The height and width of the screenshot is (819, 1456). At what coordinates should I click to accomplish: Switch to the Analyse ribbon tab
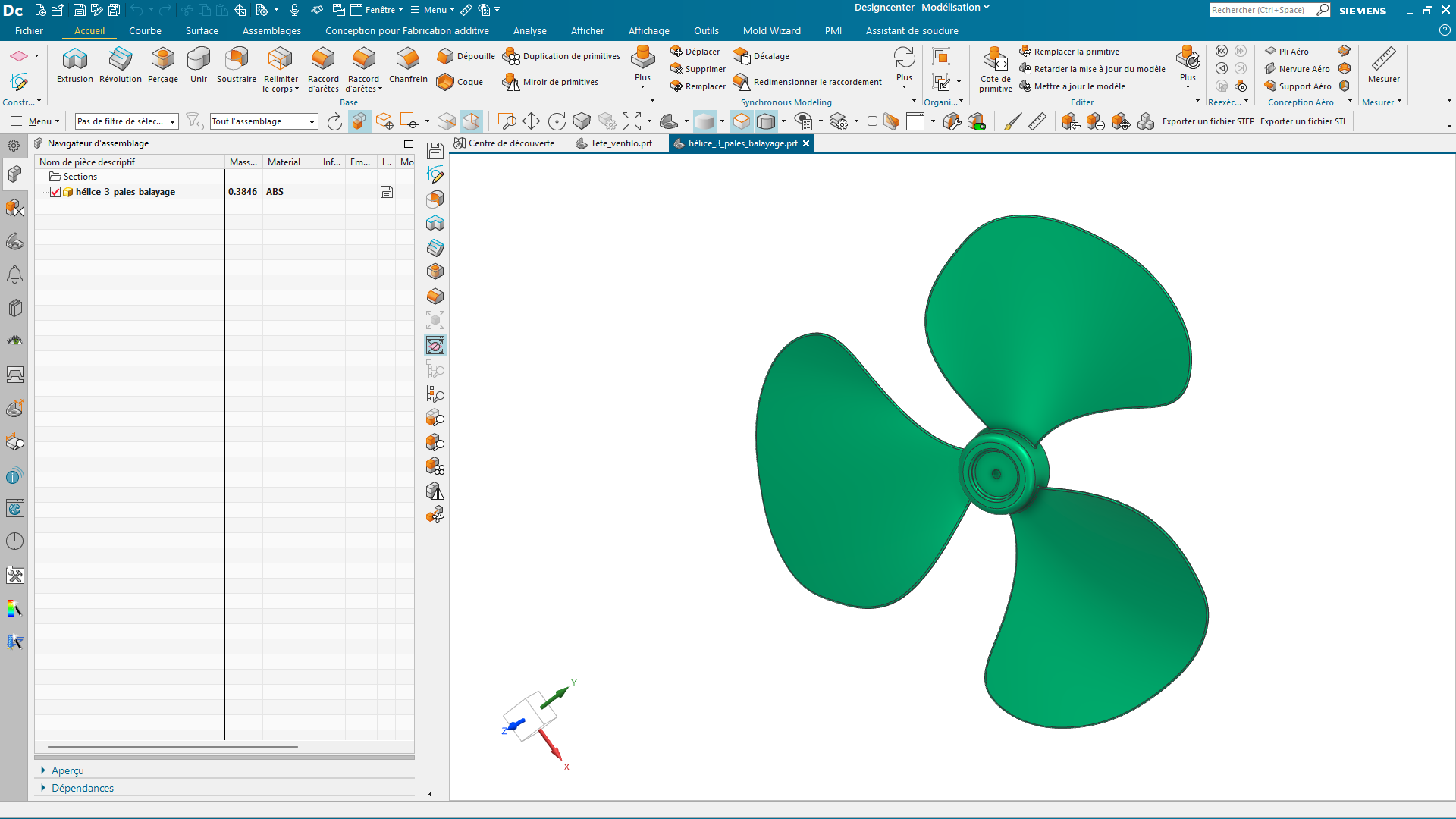529,31
